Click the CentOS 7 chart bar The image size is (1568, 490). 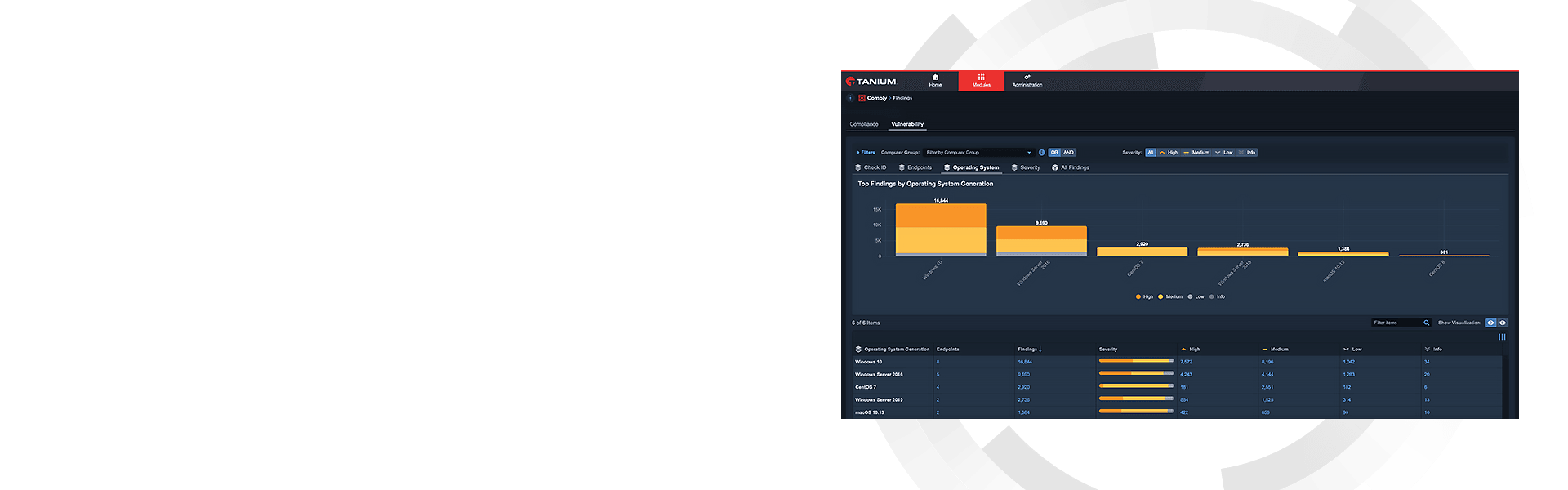point(1142,252)
